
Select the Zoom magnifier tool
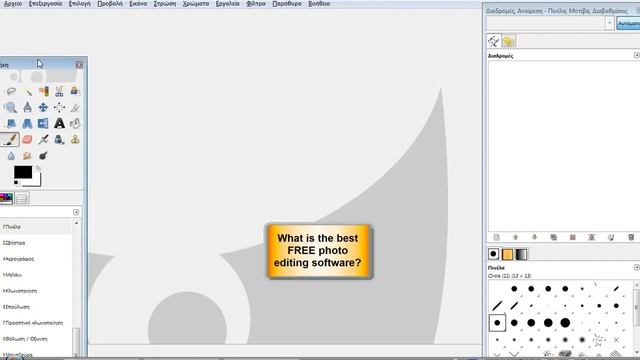point(11,107)
